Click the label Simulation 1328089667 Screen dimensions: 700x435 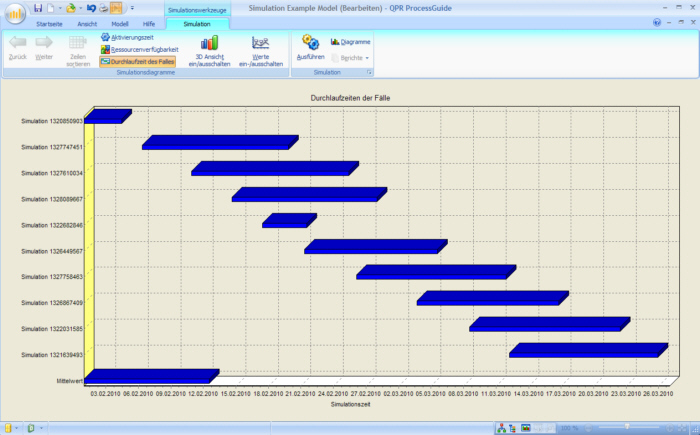click(x=52, y=199)
